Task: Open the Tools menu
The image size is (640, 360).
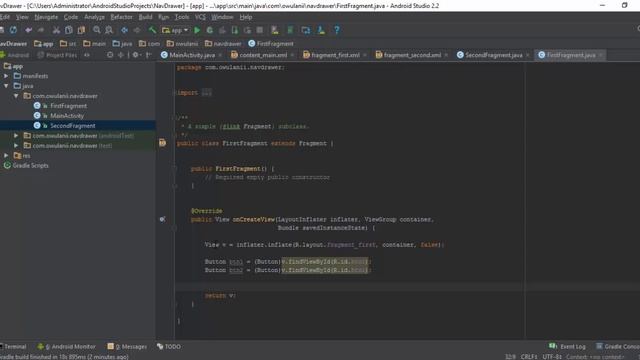Action: (182, 17)
